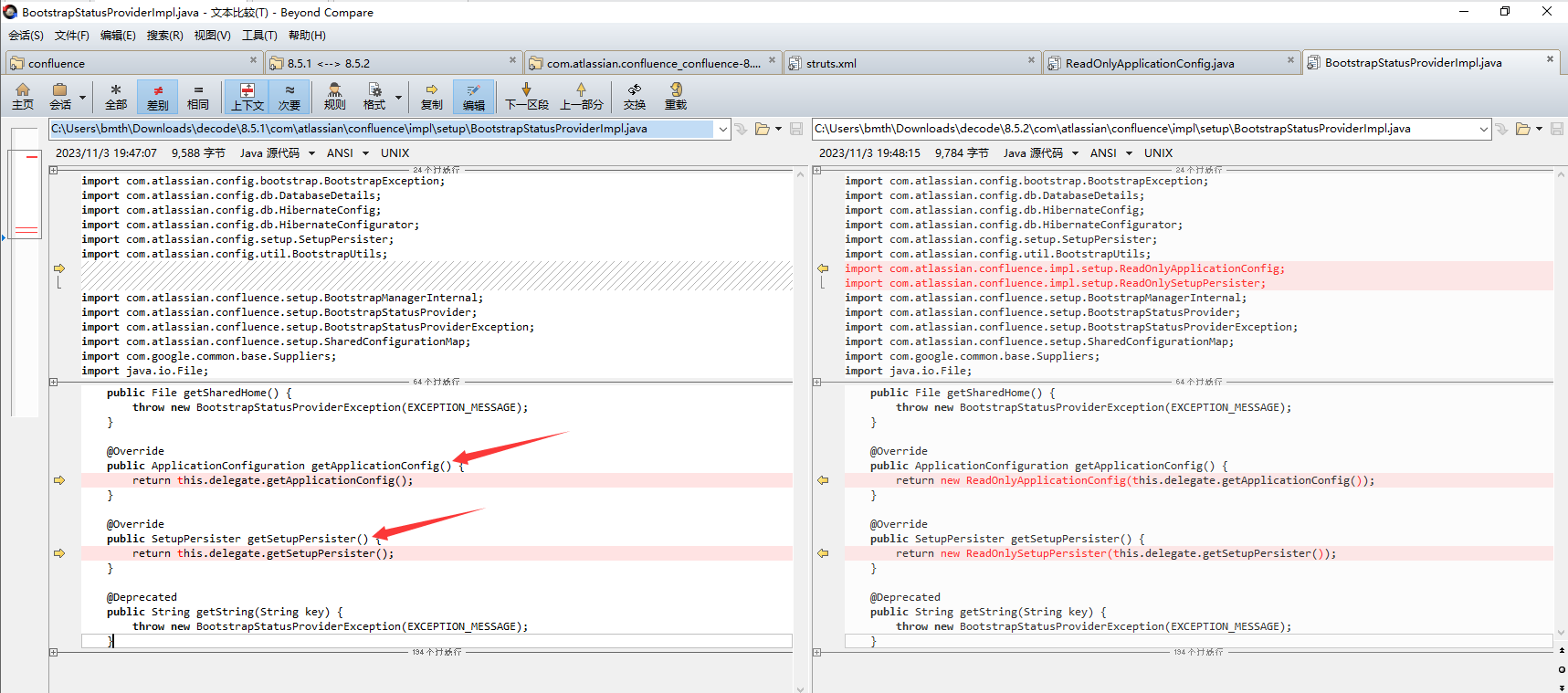Viewport: 1568px width, 693px height.
Task: Copy right ReadOnlyApplicationConfig return line to left
Action: tap(823, 480)
